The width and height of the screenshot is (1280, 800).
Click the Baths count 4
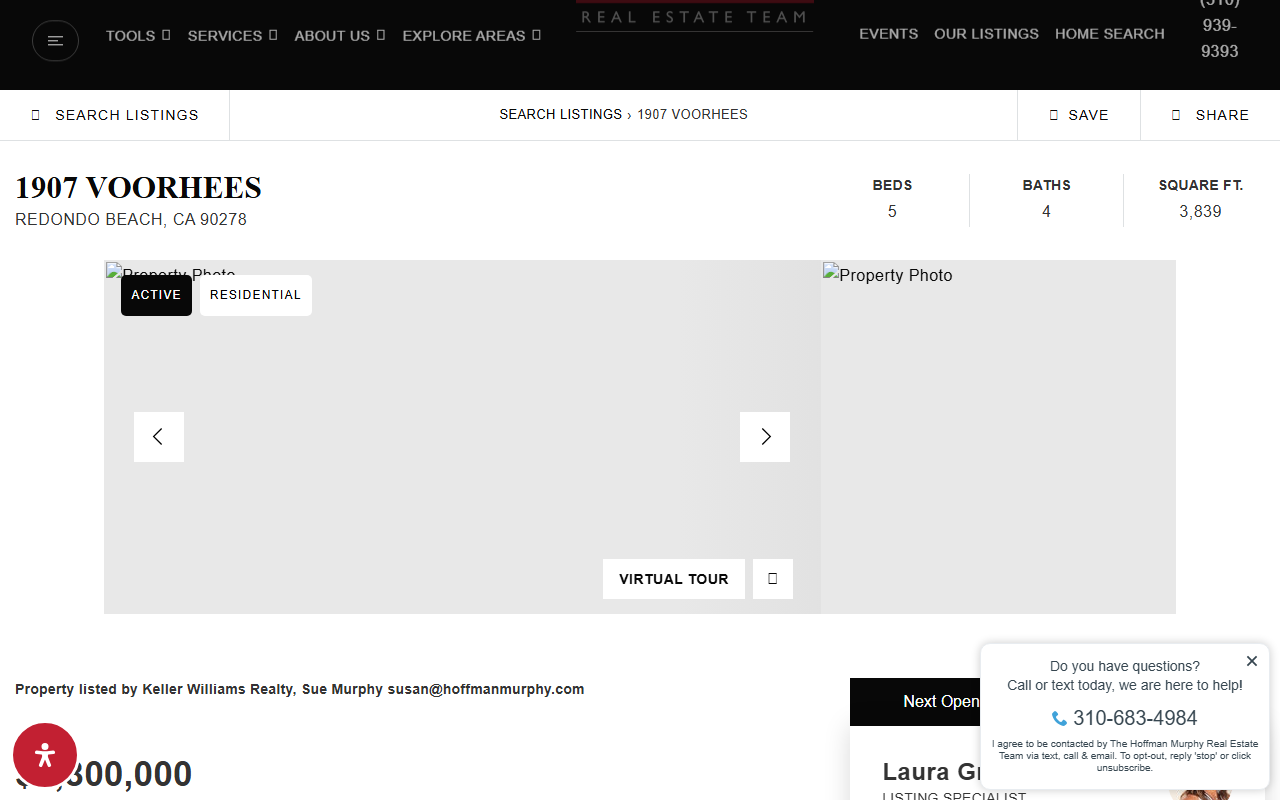1046,211
